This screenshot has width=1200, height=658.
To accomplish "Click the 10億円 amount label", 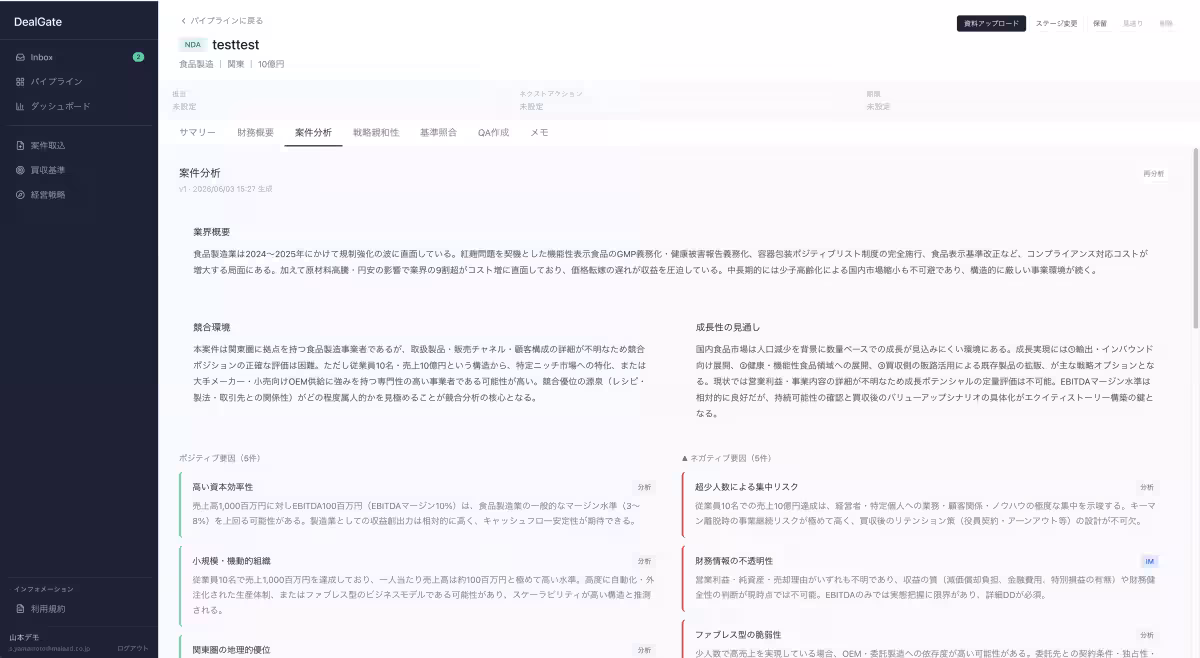I will (271, 64).
